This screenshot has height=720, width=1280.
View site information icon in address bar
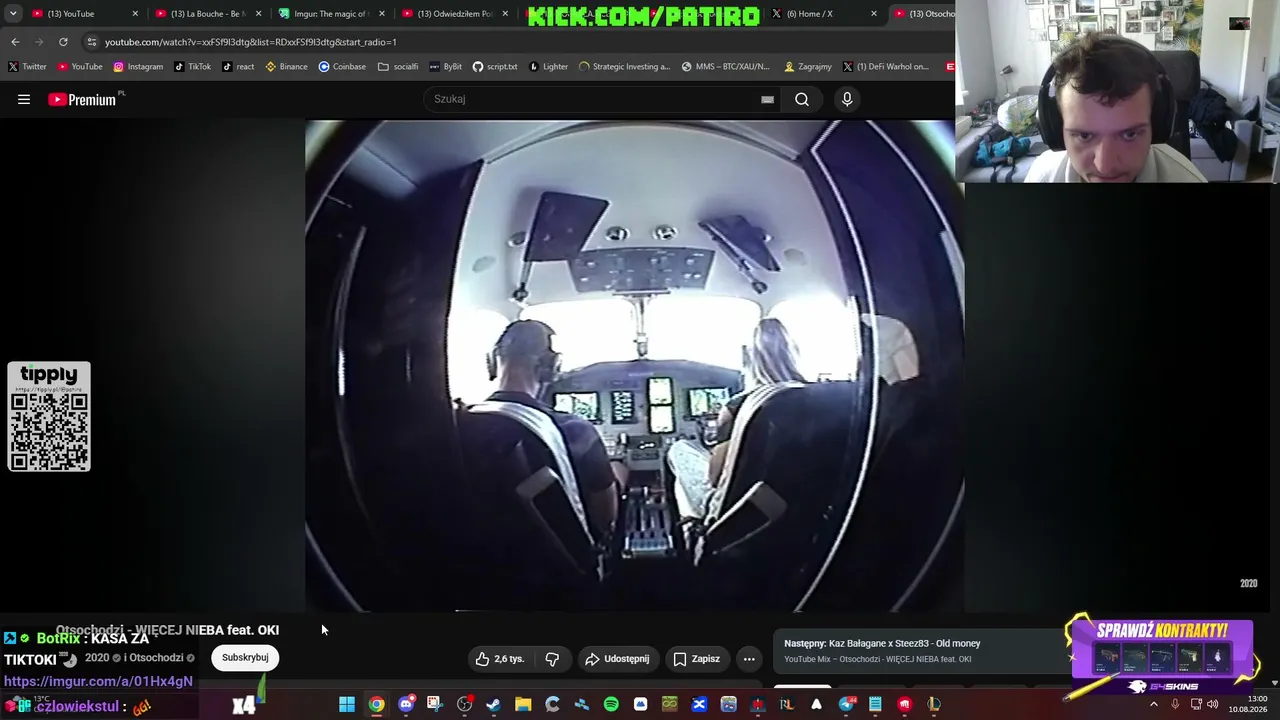91,42
